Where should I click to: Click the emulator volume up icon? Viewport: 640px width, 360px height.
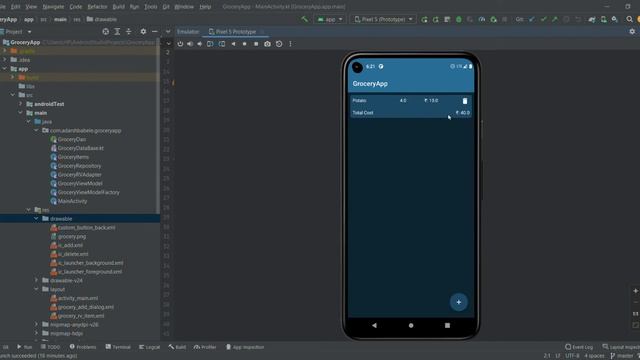tap(190, 44)
